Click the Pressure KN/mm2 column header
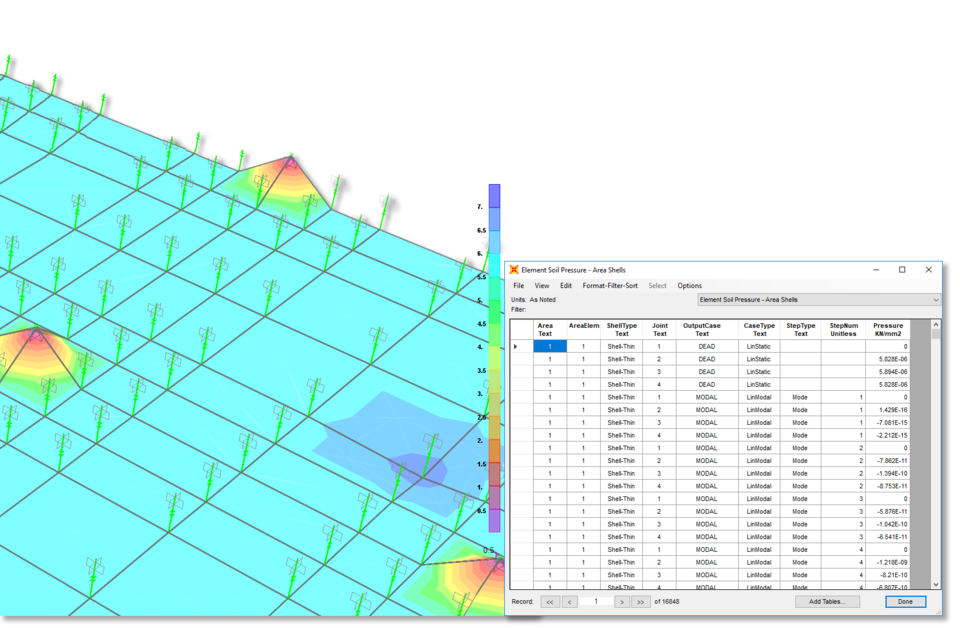 tap(887, 329)
